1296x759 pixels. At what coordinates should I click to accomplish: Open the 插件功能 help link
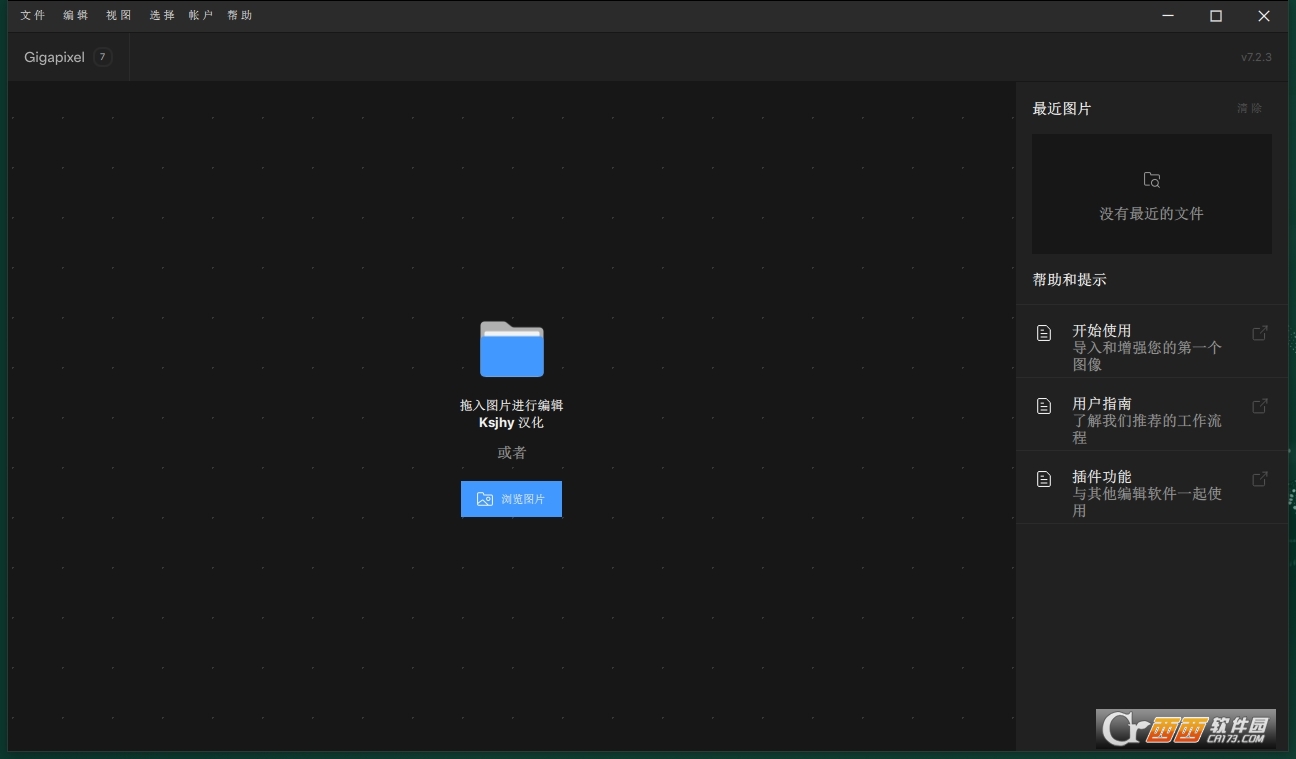coord(1152,487)
